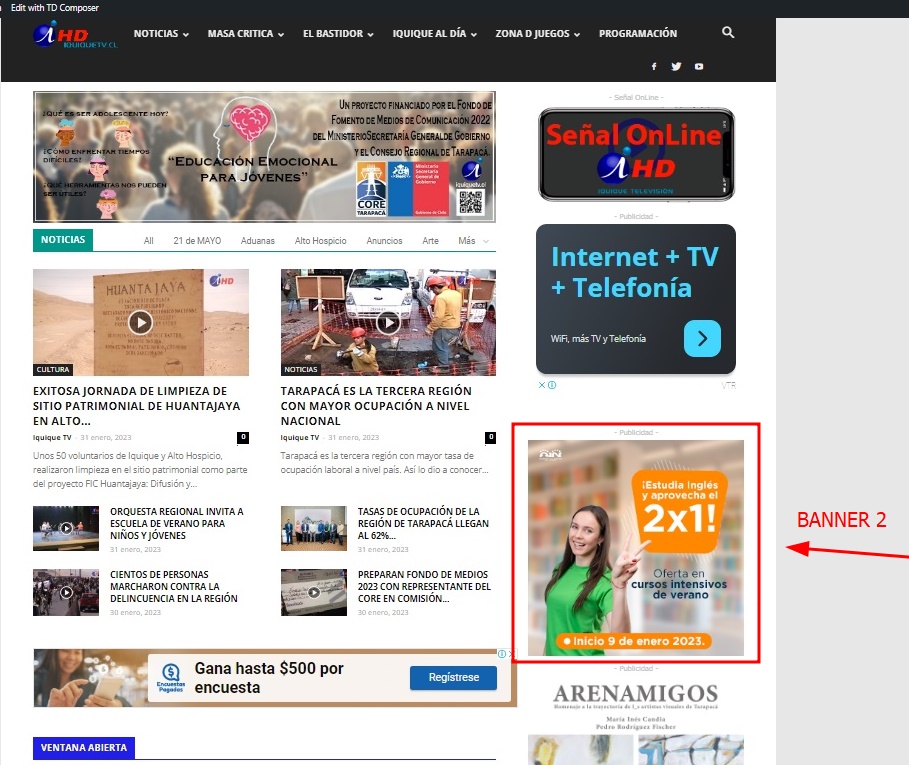Viewport: 909px width, 765px height.
Task: Play the Huantajaya article video
Action: (140, 322)
